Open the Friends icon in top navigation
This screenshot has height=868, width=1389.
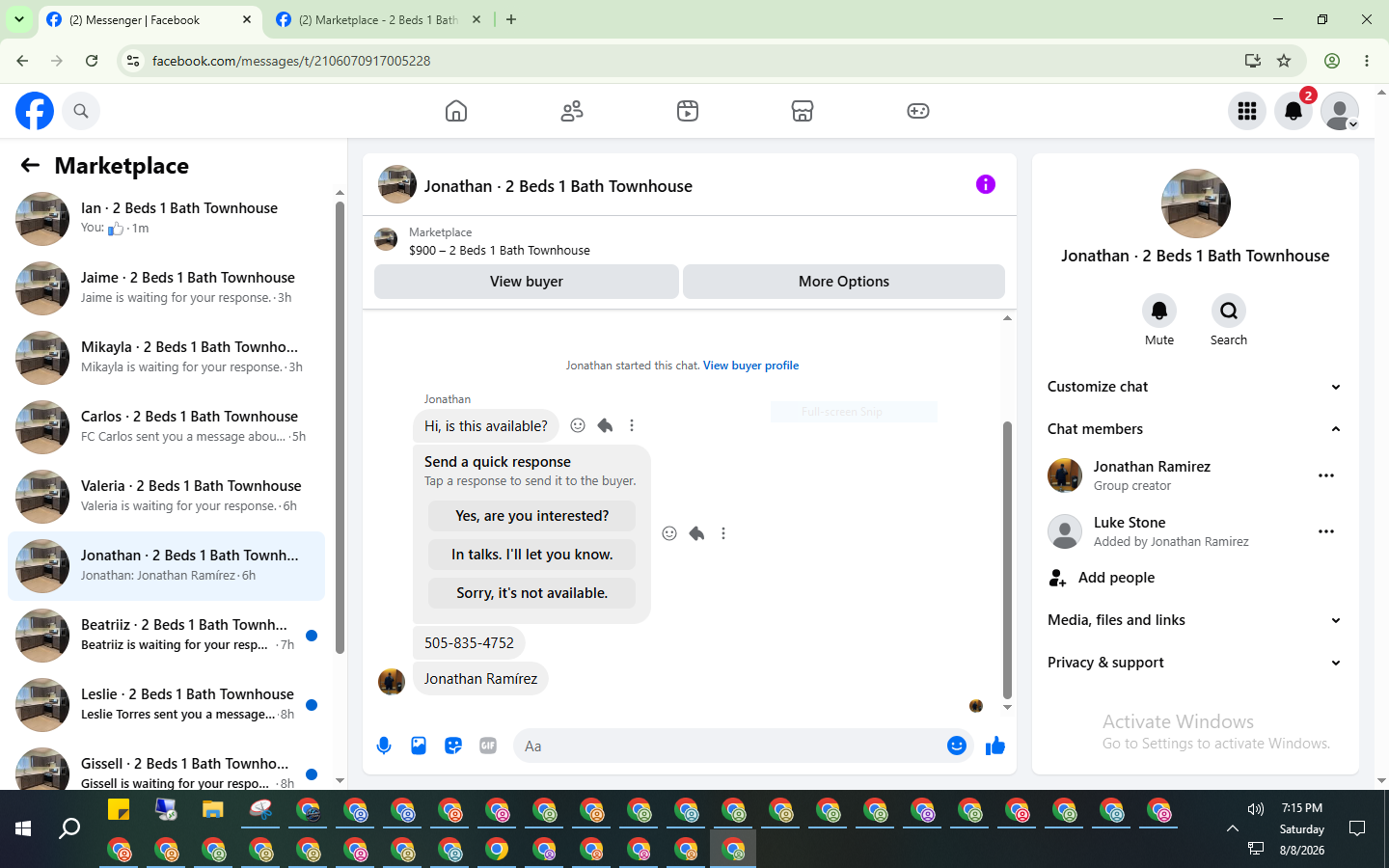tap(572, 111)
